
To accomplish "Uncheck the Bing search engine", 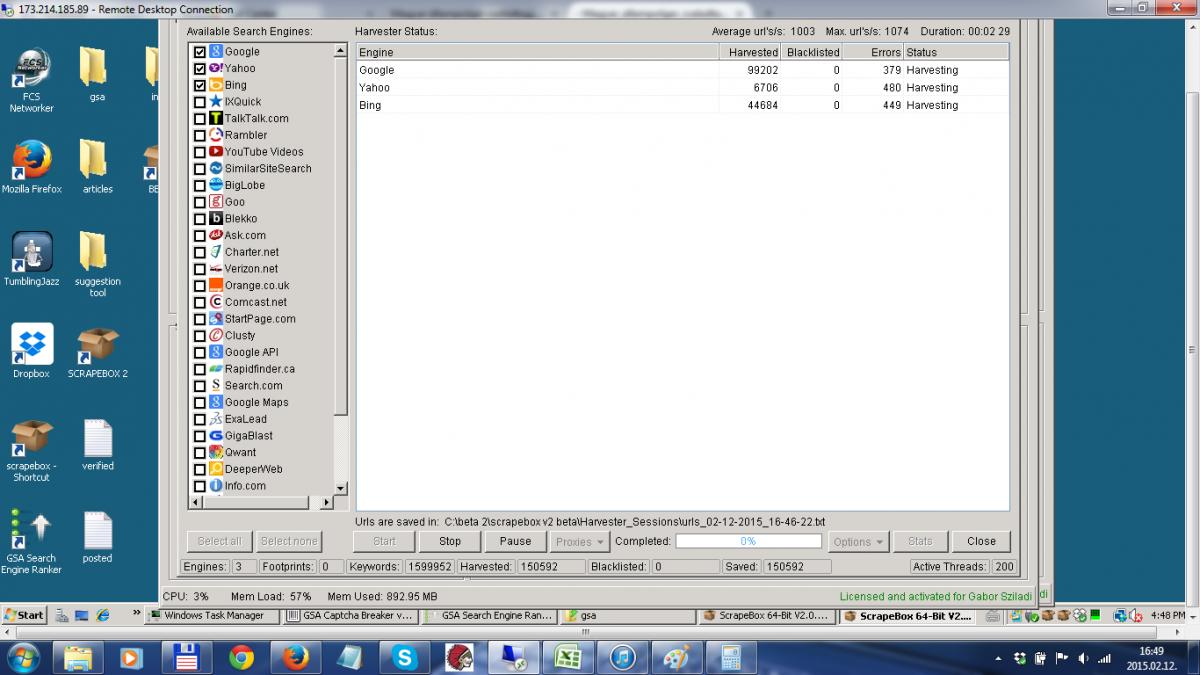I will pos(200,85).
